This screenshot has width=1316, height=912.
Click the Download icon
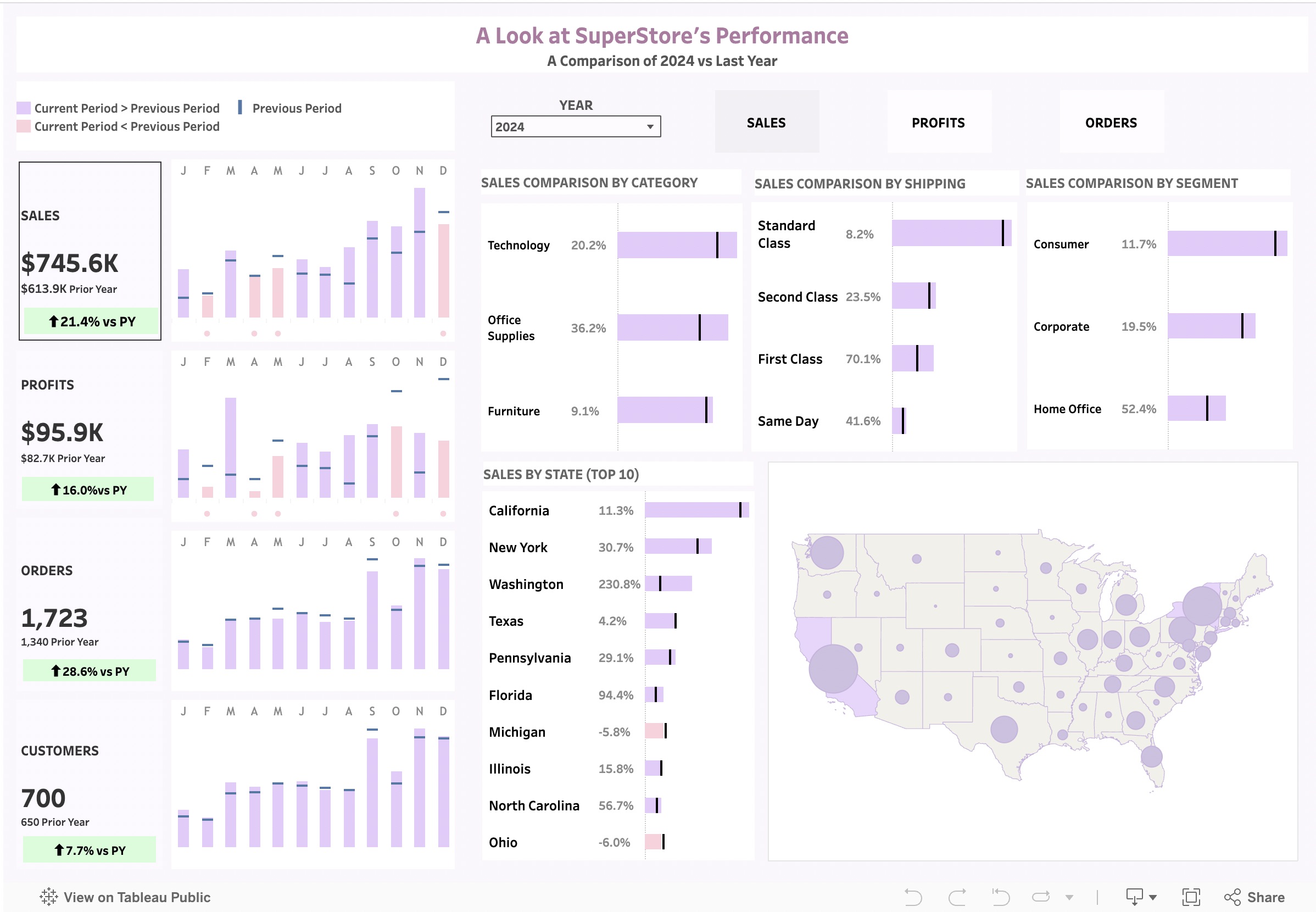point(1134,897)
